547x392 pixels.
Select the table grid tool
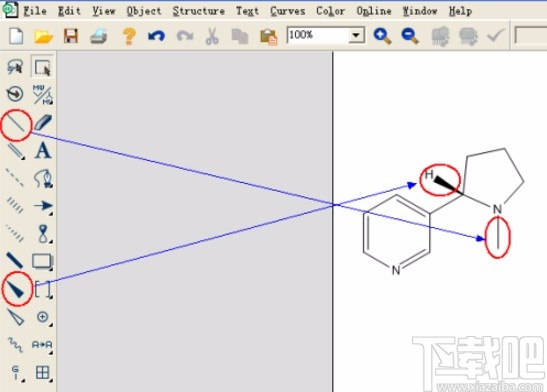tap(43, 372)
